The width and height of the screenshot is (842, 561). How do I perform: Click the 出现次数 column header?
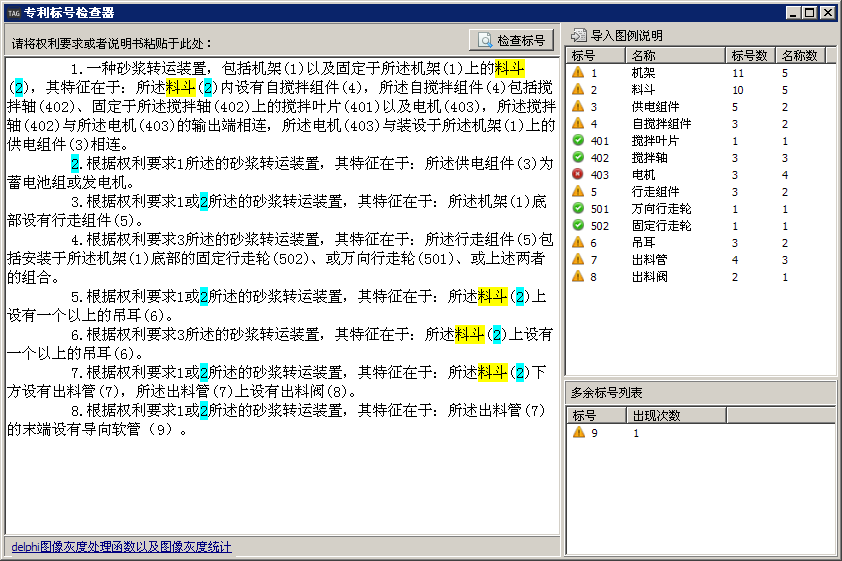[675, 415]
